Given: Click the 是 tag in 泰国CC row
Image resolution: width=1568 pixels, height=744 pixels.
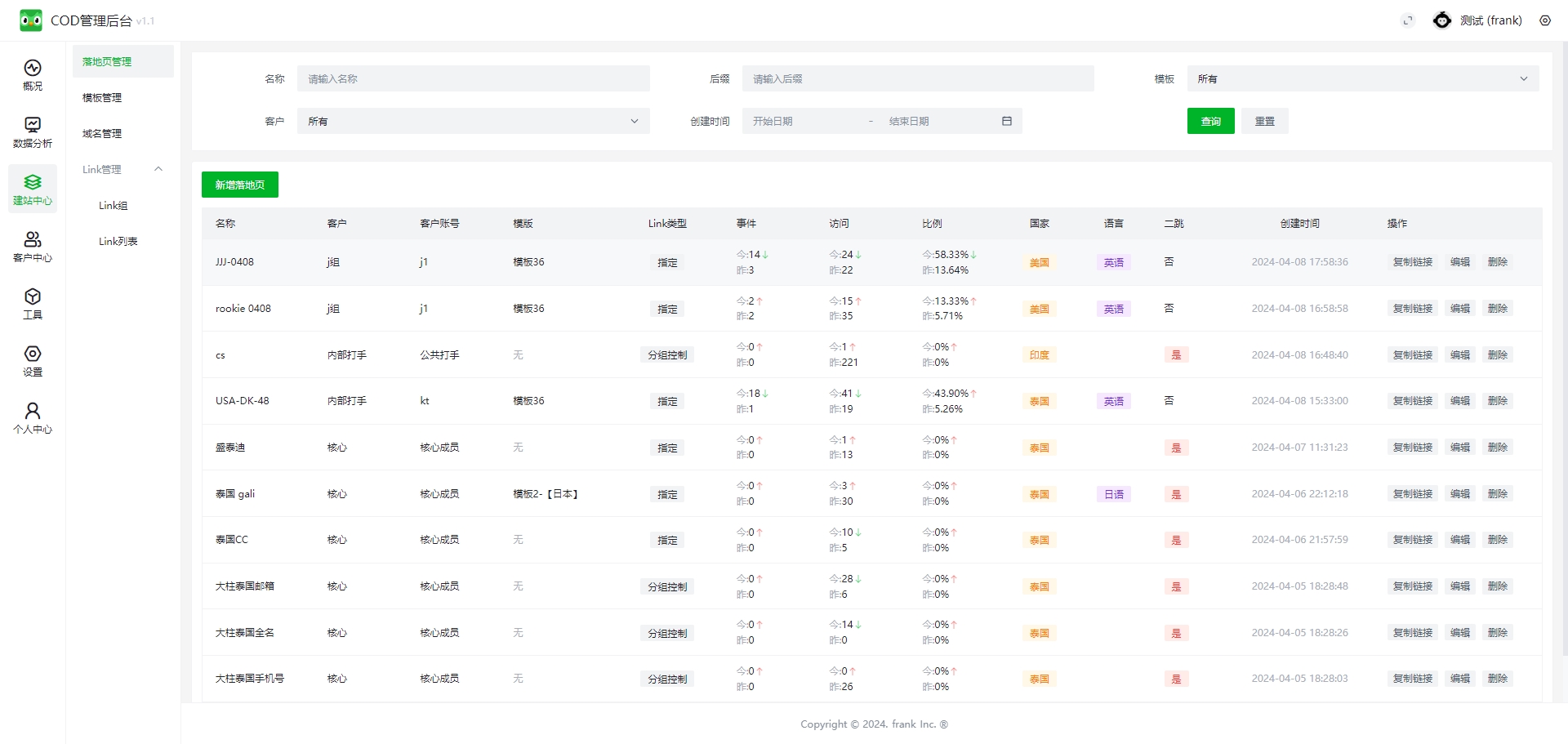Looking at the screenshot, I should pos(1176,540).
